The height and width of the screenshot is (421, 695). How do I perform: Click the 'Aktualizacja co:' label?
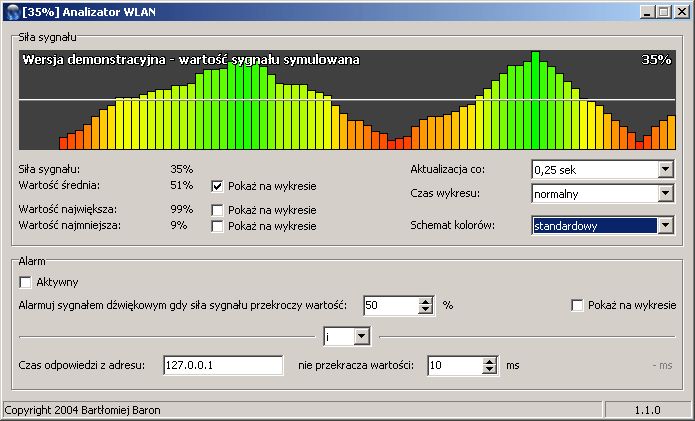coord(448,169)
